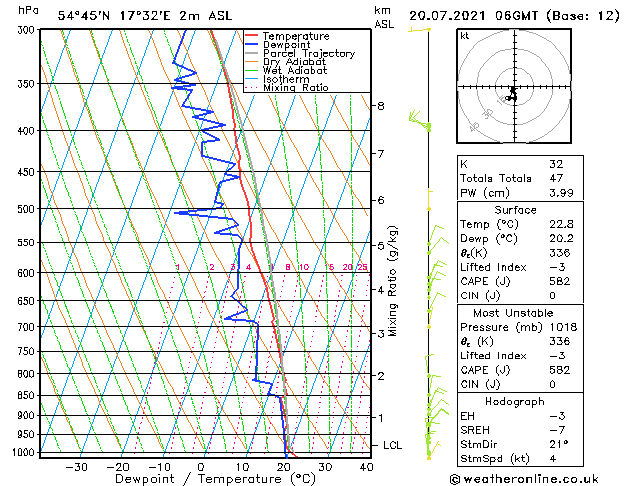The width and height of the screenshot is (629, 486).
Task: Click the km ASL unit label
Action: coord(384,17)
